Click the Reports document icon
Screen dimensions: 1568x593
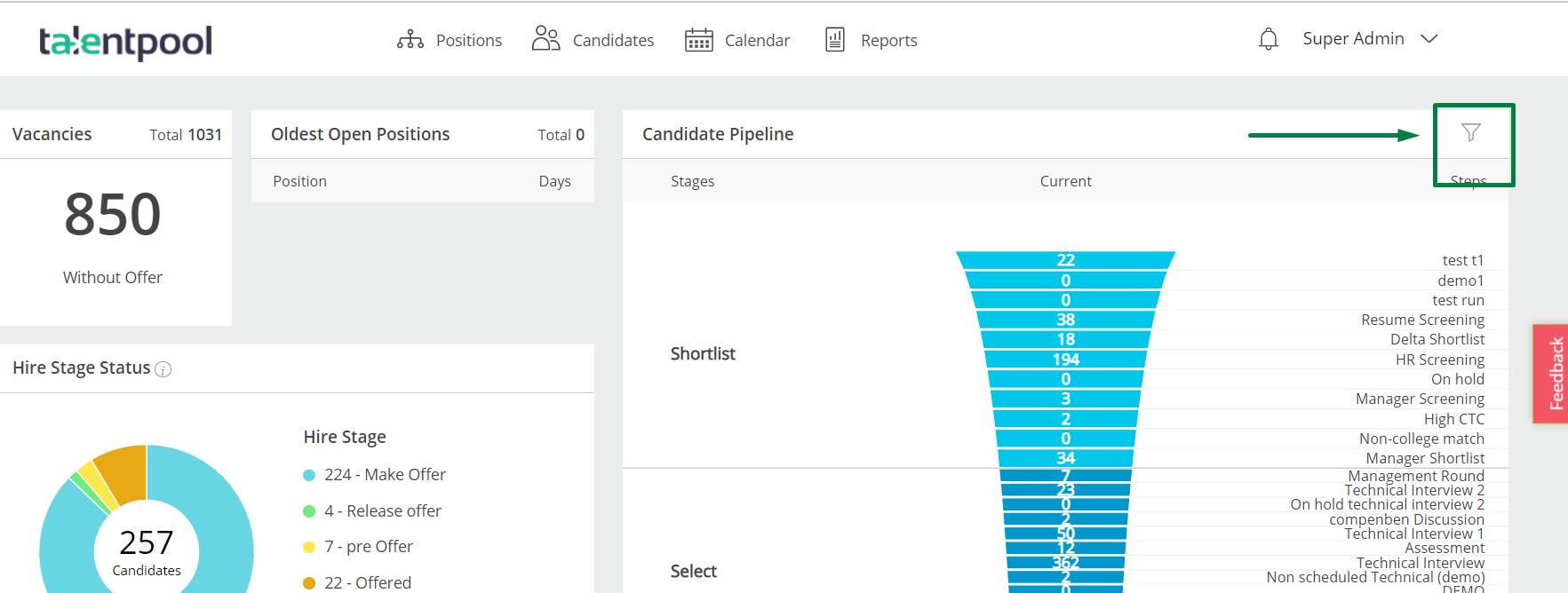[x=835, y=39]
